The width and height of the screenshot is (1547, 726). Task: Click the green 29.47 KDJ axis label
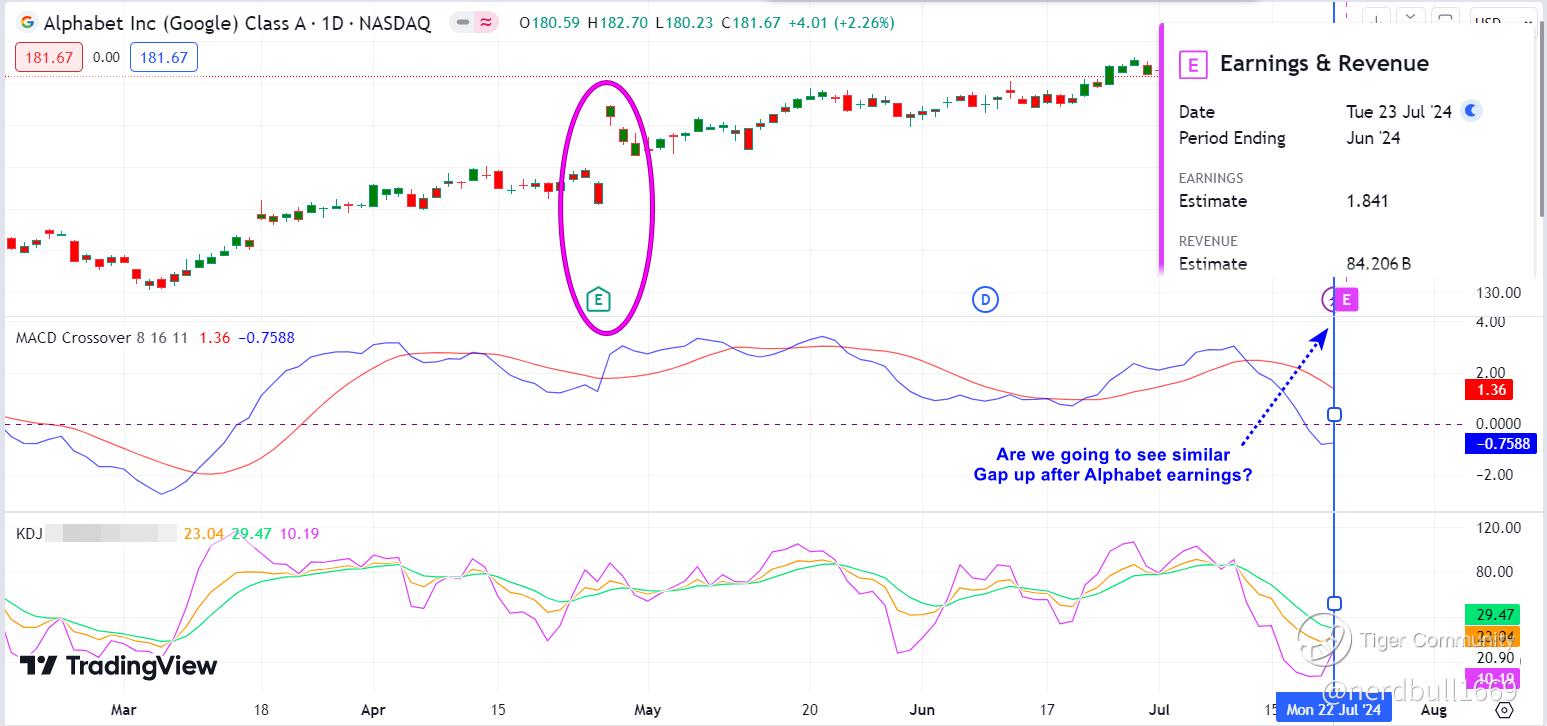tap(1492, 615)
